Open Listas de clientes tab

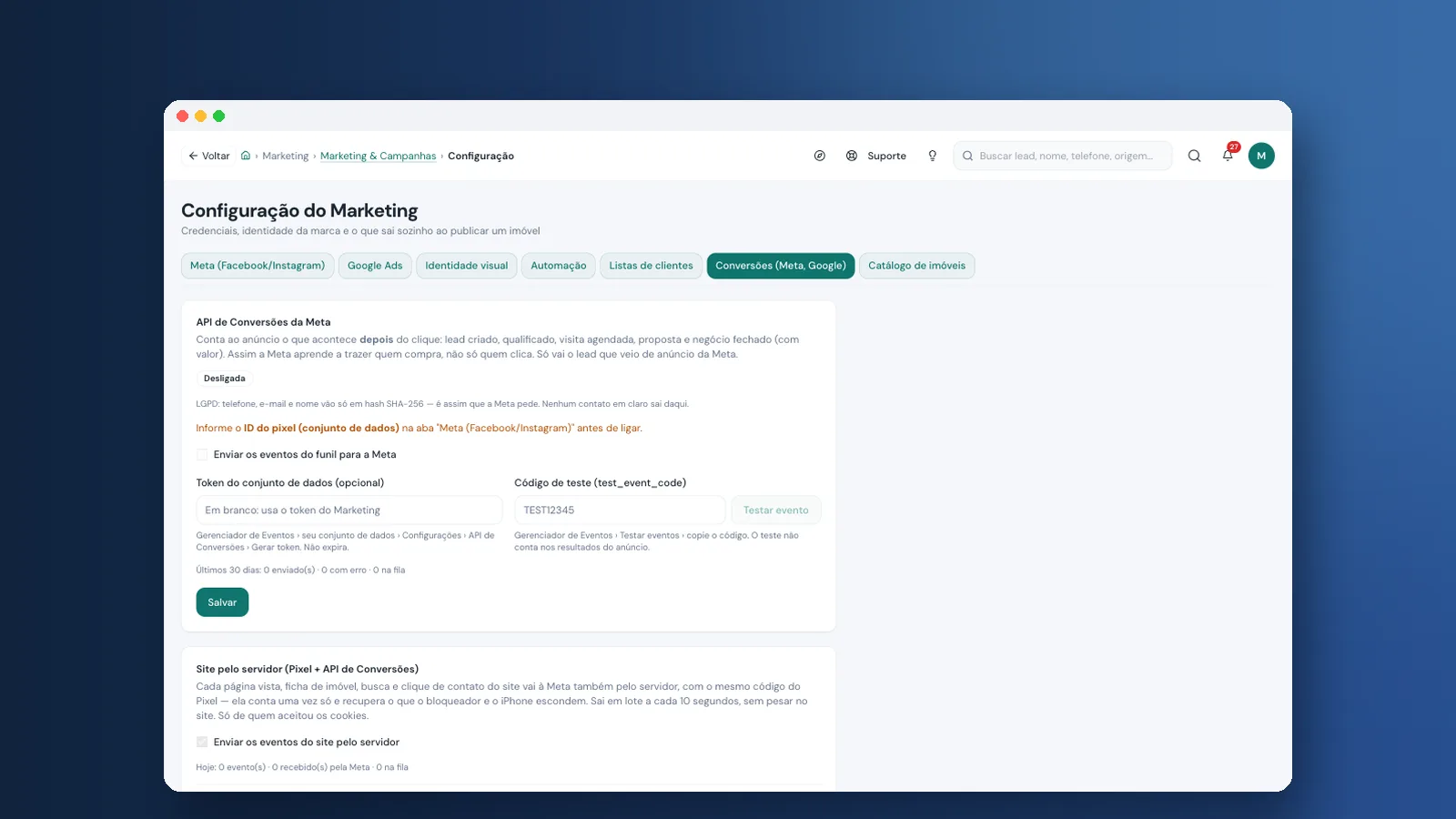651,266
